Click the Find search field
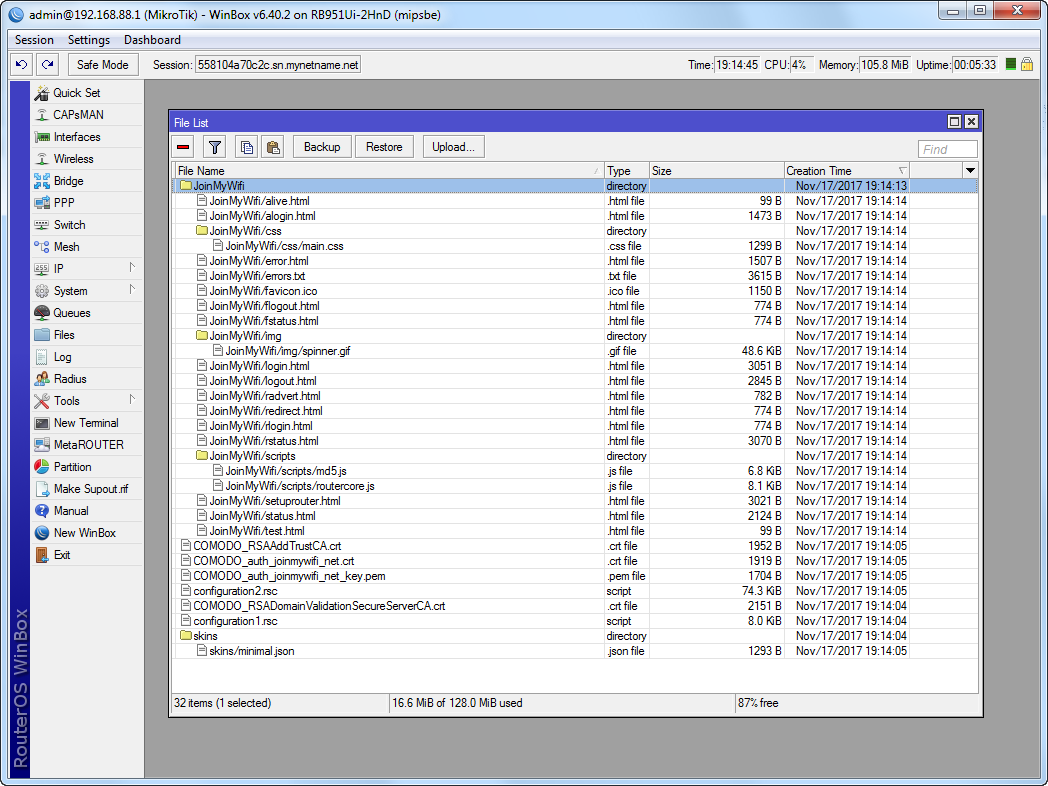 pos(948,149)
